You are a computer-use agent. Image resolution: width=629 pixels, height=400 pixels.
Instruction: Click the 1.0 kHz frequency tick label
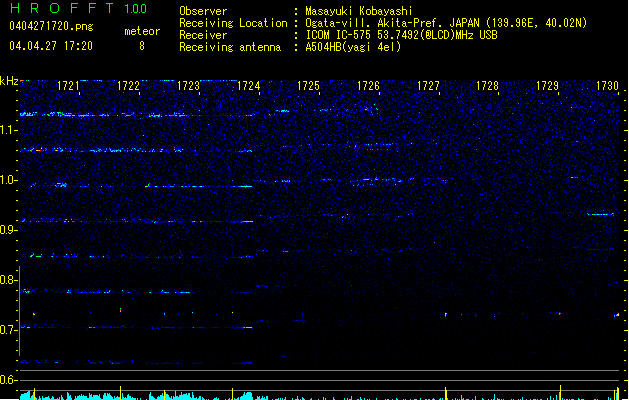pyautogui.click(x=8, y=180)
